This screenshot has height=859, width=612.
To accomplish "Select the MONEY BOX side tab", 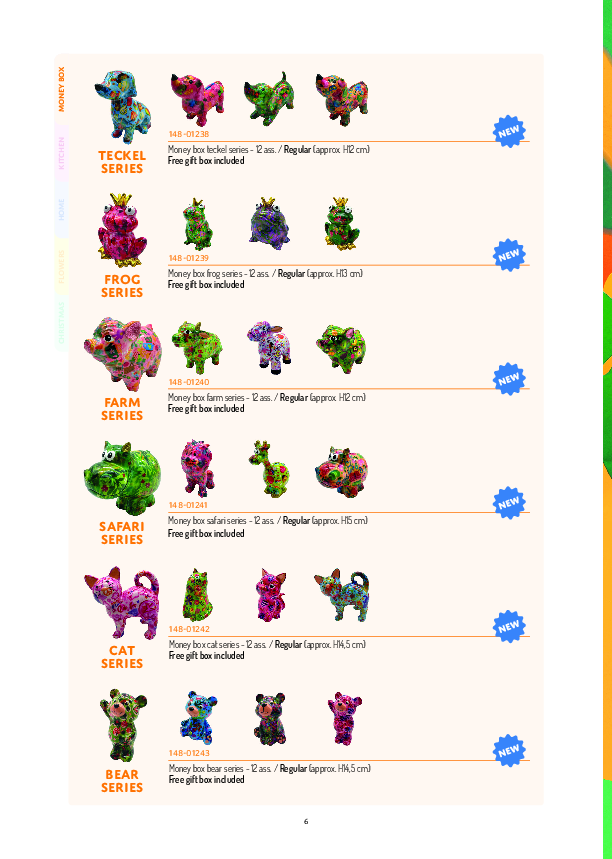I will click(x=61, y=89).
